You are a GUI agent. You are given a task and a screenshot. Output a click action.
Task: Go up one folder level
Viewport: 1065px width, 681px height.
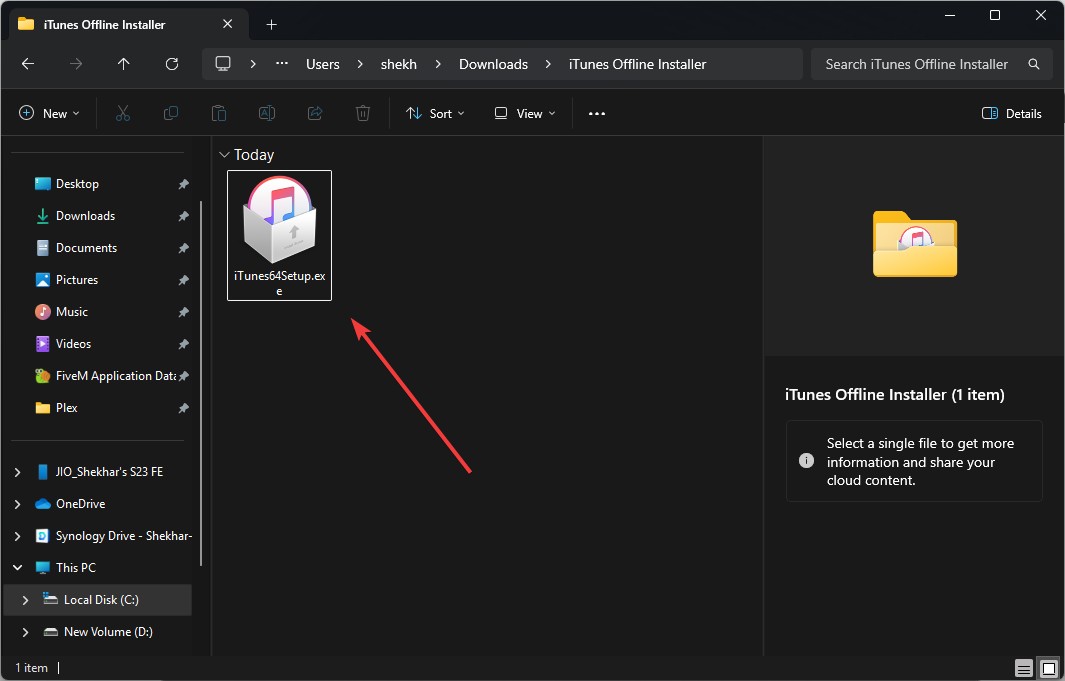124,64
